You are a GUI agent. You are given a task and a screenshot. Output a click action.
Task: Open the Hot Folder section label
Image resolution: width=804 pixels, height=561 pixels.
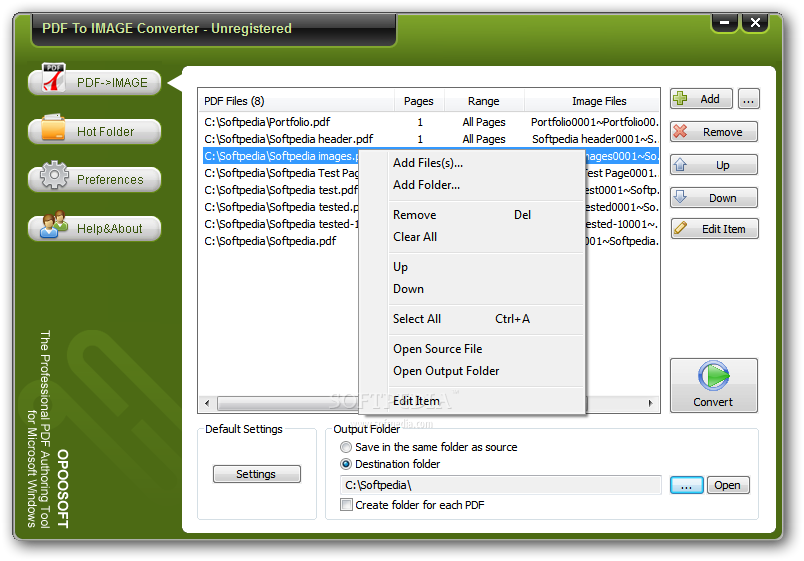[x=105, y=132]
